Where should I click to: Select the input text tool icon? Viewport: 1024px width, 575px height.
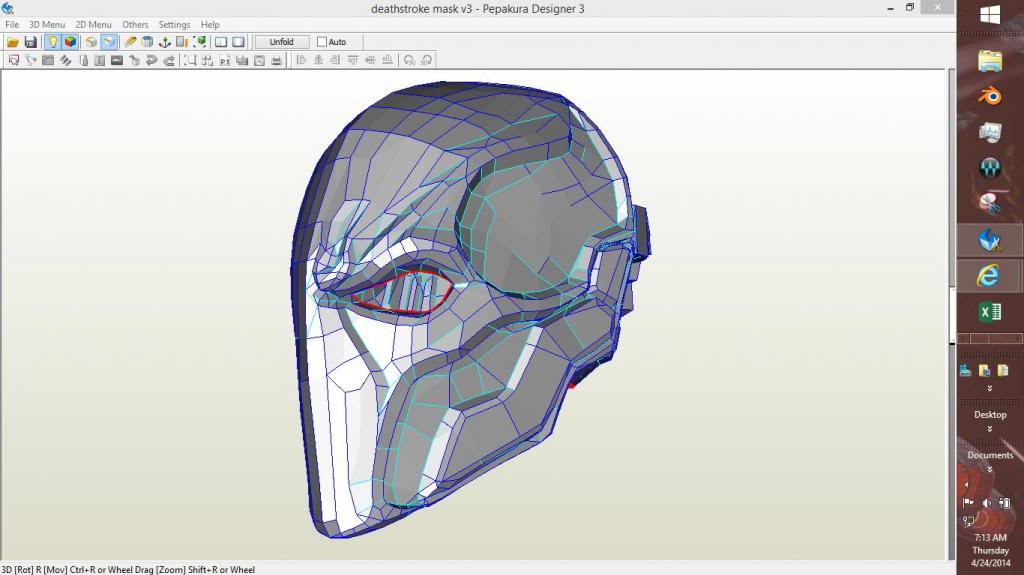pos(100,60)
